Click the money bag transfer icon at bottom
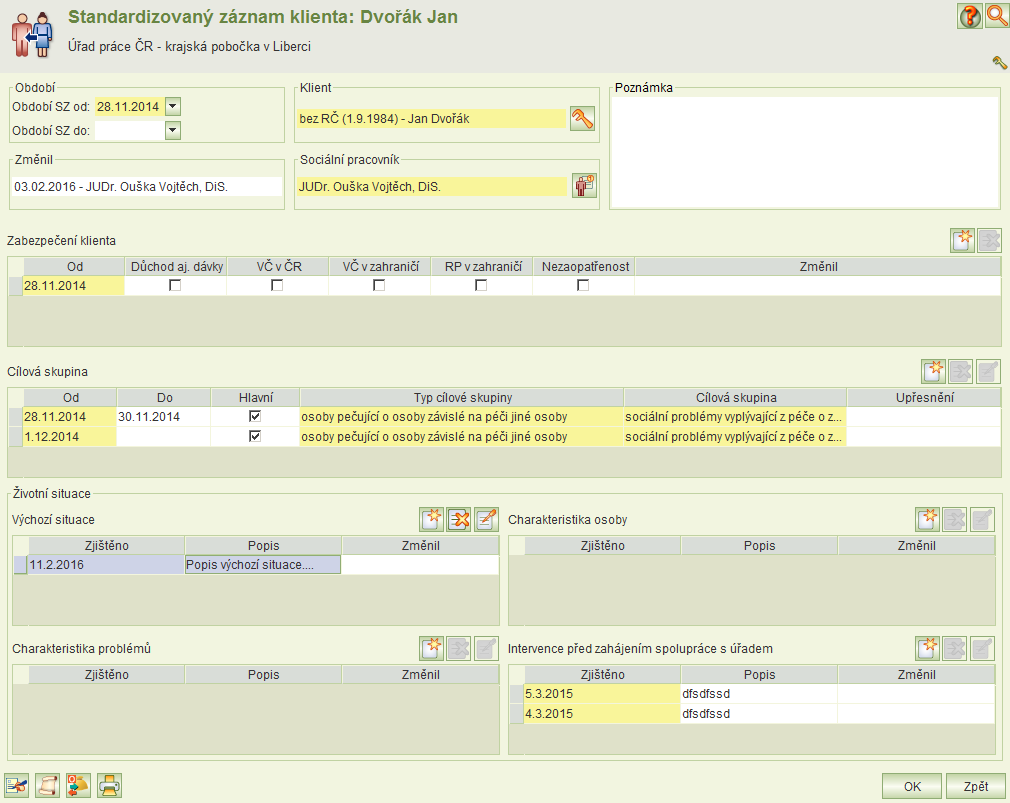 (79, 786)
